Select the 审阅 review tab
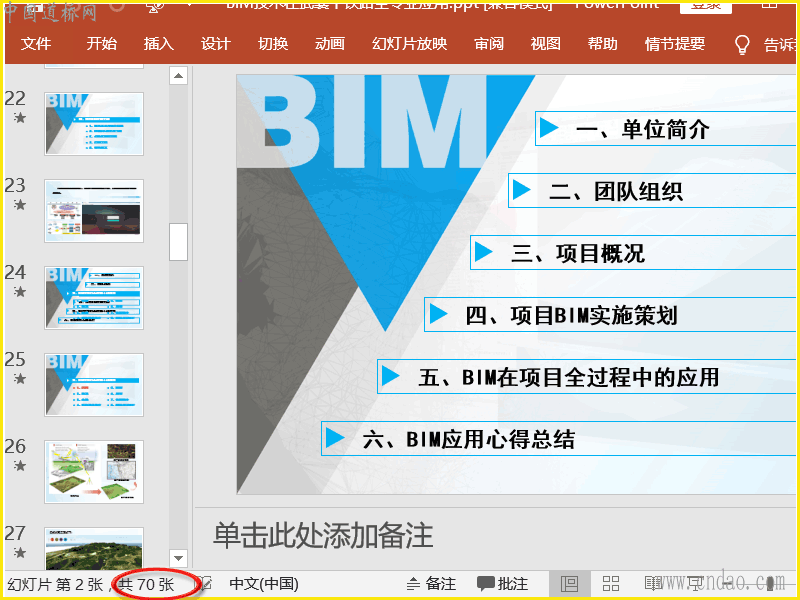 pos(489,44)
